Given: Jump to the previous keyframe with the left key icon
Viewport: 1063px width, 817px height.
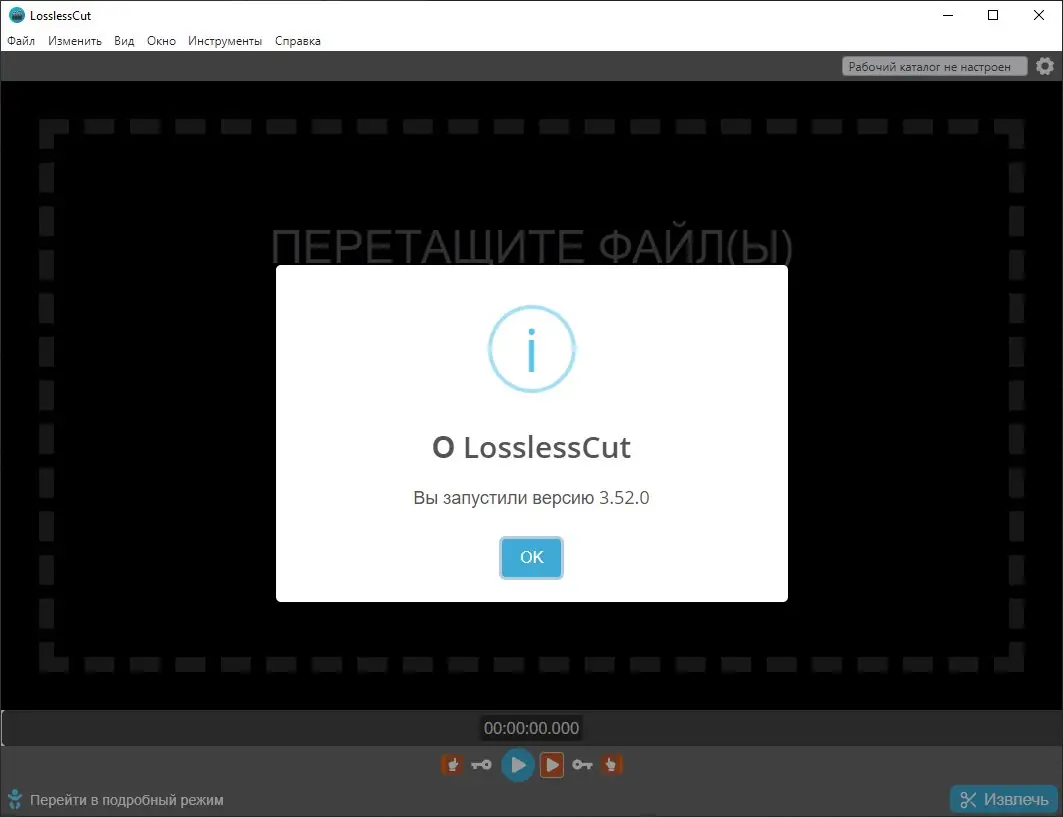Looking at the screenshot, I should (481, 765).
